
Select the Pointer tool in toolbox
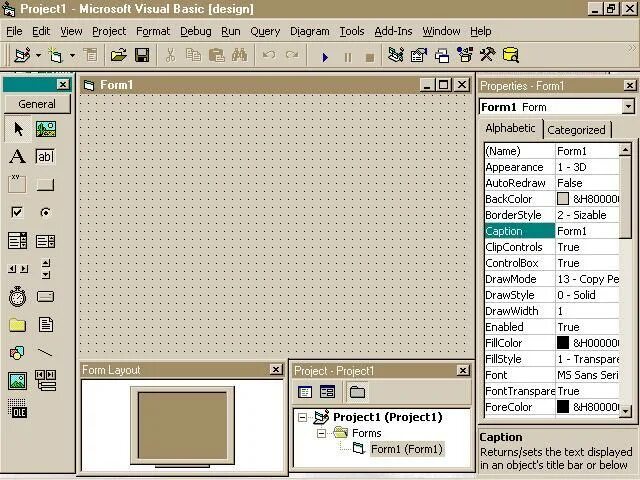tap(18, 129)
